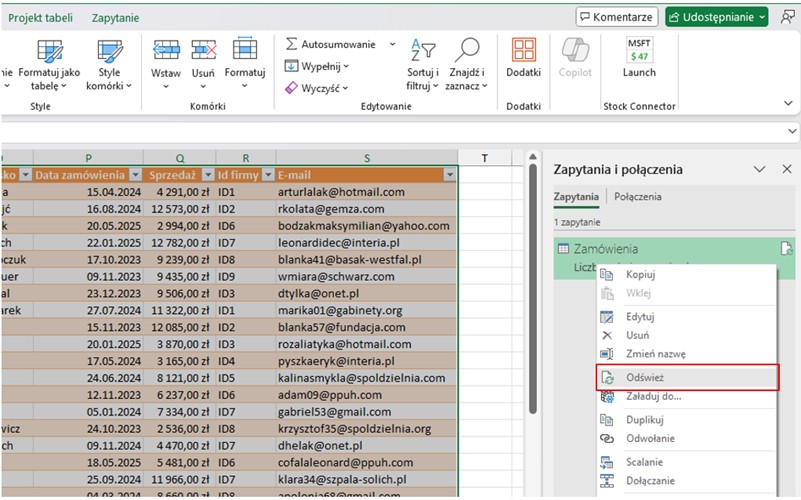Click the Duplikuj icon in context menu
801x500 pixels.
(x=606, y=420)
